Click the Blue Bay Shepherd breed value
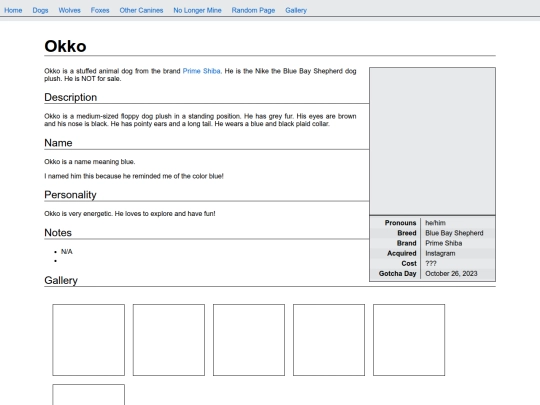 tap(454, 233)
